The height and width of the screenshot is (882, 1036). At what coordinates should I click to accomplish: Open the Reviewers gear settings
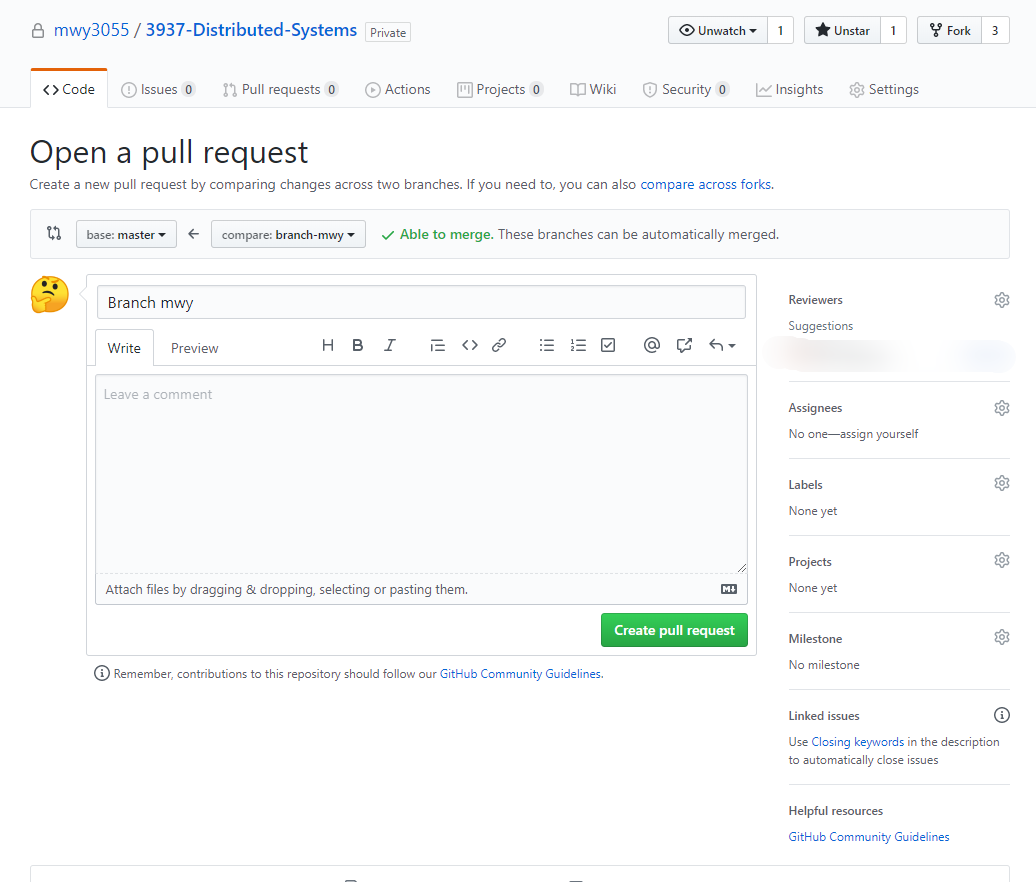click(x=1002, y=300)
